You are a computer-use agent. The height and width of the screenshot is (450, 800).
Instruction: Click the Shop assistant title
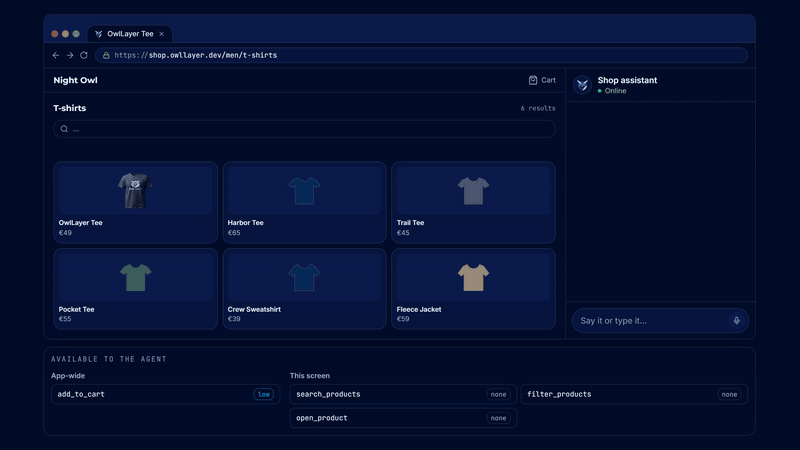(627, 80)
